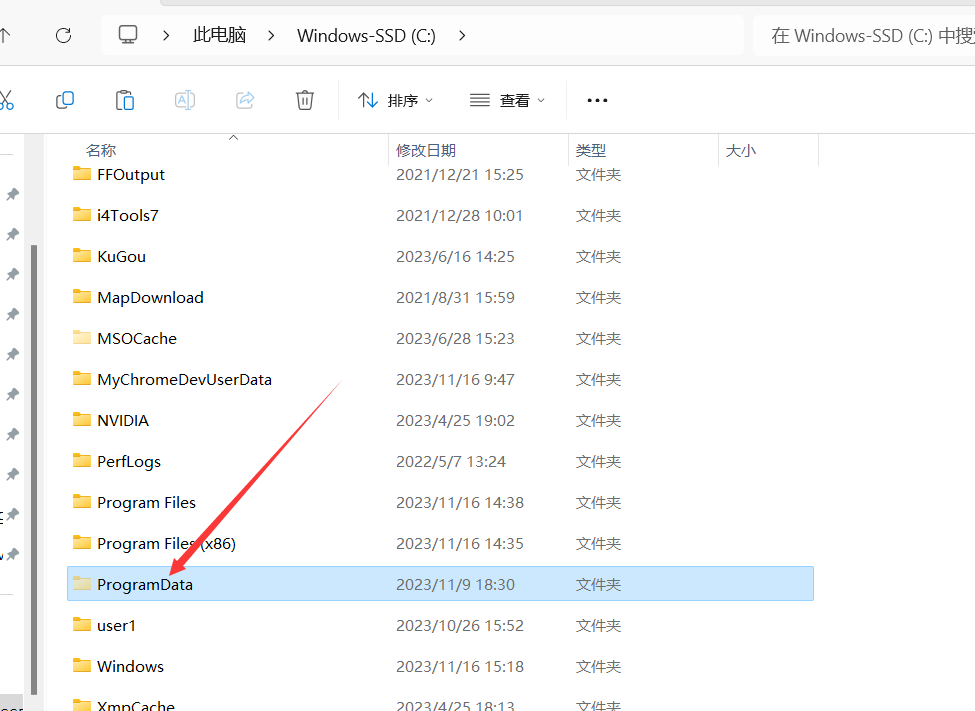Paste using the clipboard Paste icon

coord(124,100)
